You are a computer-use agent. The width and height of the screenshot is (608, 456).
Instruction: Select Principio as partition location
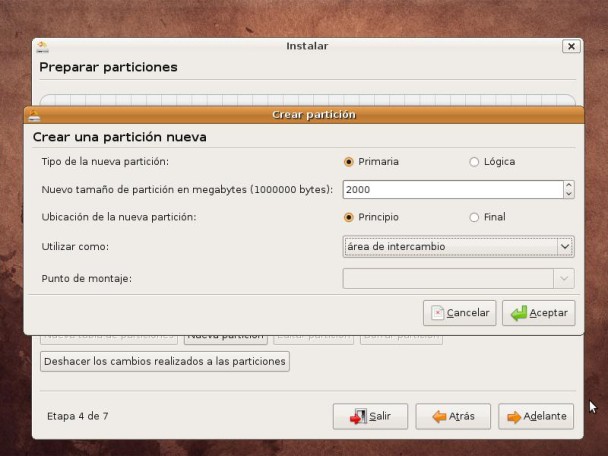point(349,217)
